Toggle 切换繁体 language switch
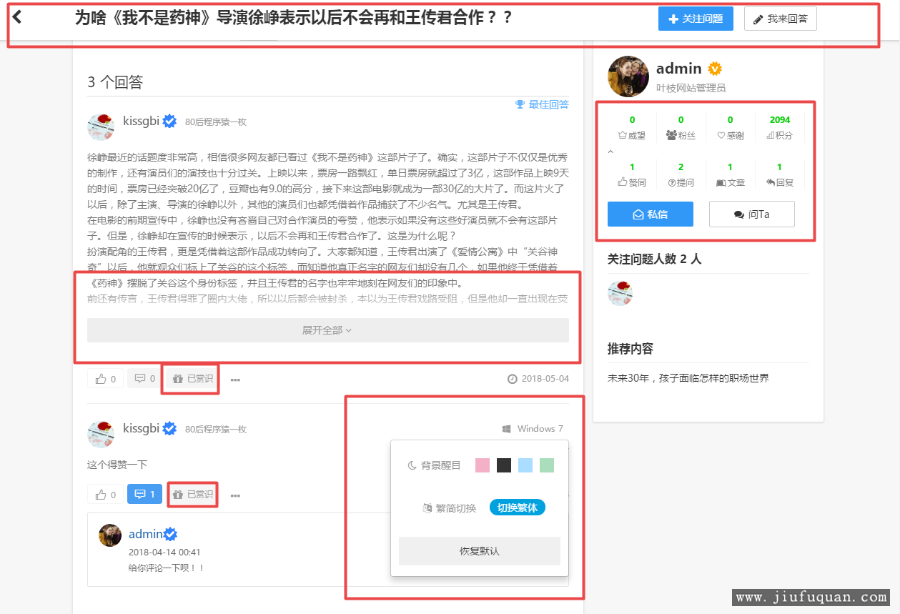The width and height of the screenshot is (900, 614). pyautogui.click(x=517, y=507)
